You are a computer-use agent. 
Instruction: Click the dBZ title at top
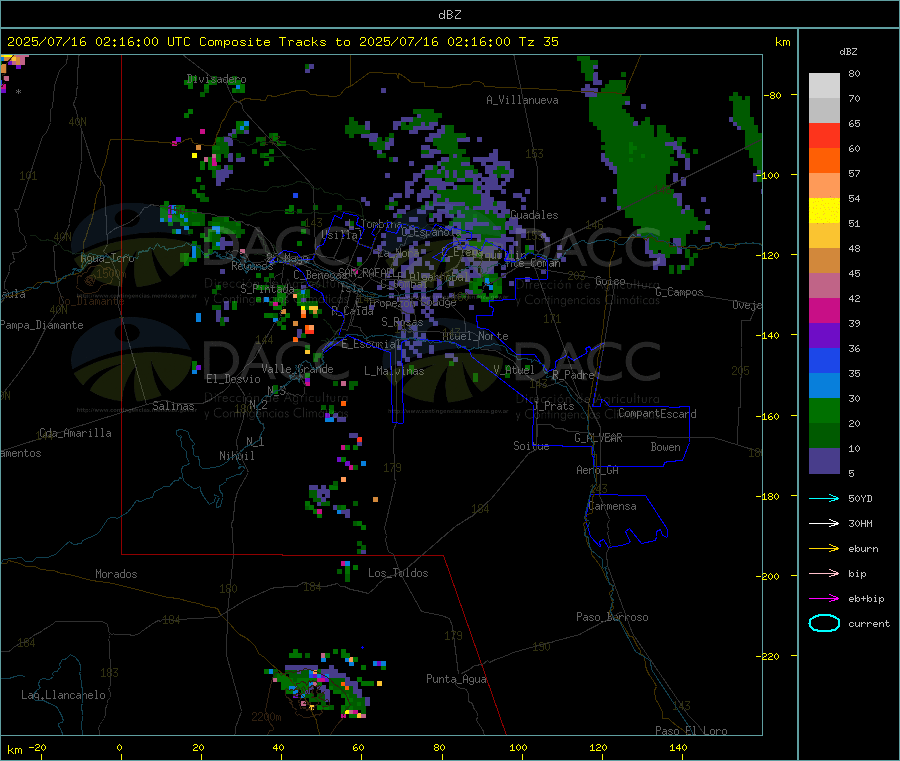(x=449, y=15)
